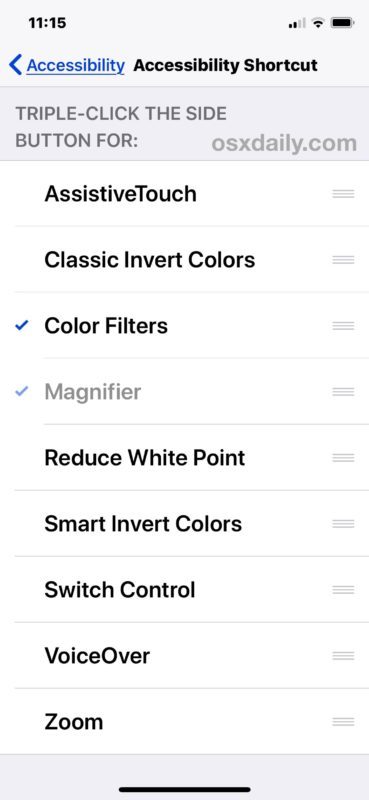Tap the reorder handle for Switch Control

click(343, 589)
